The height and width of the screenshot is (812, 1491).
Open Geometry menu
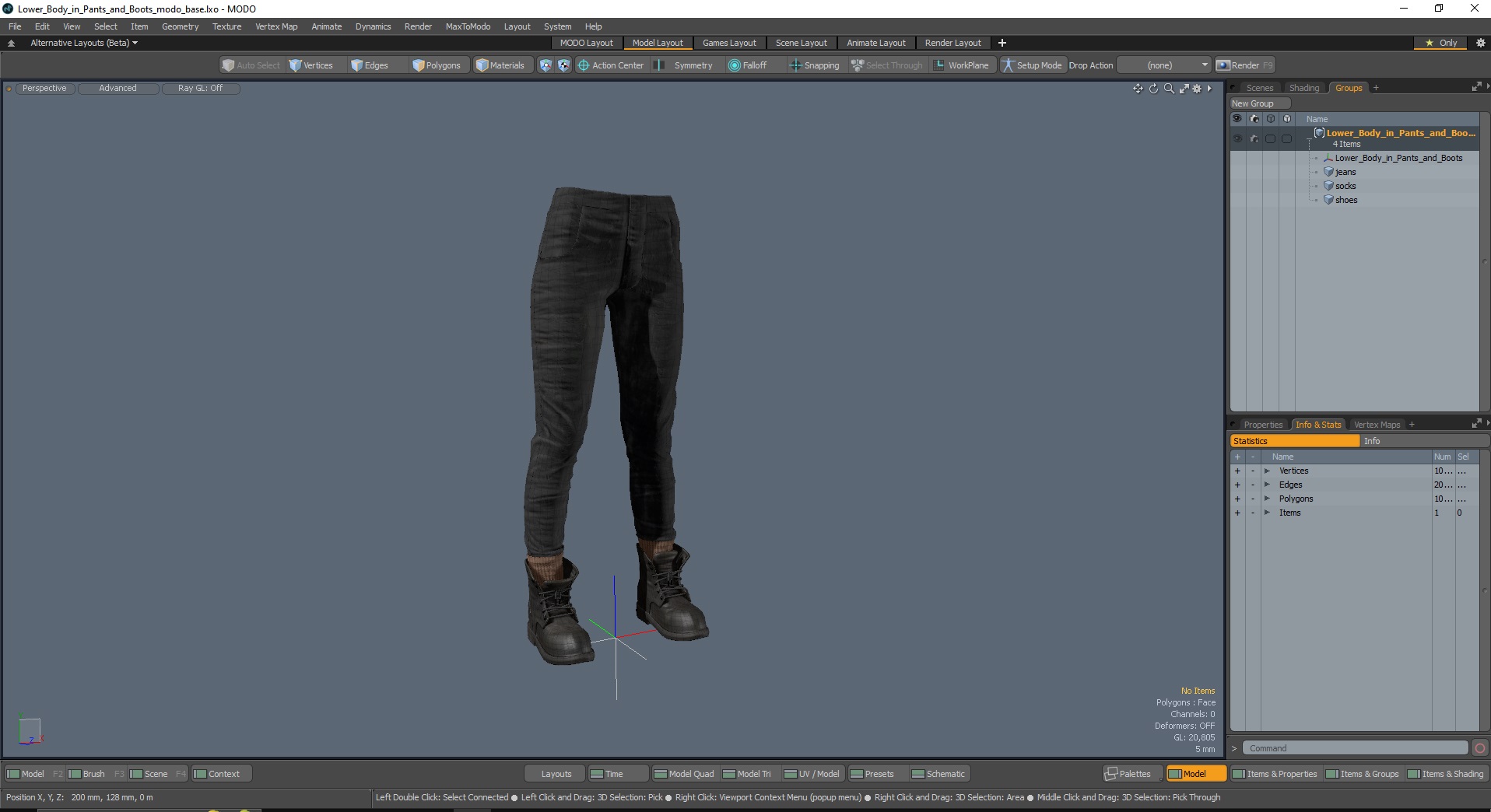pyautogui.click(x=180, y=26)
